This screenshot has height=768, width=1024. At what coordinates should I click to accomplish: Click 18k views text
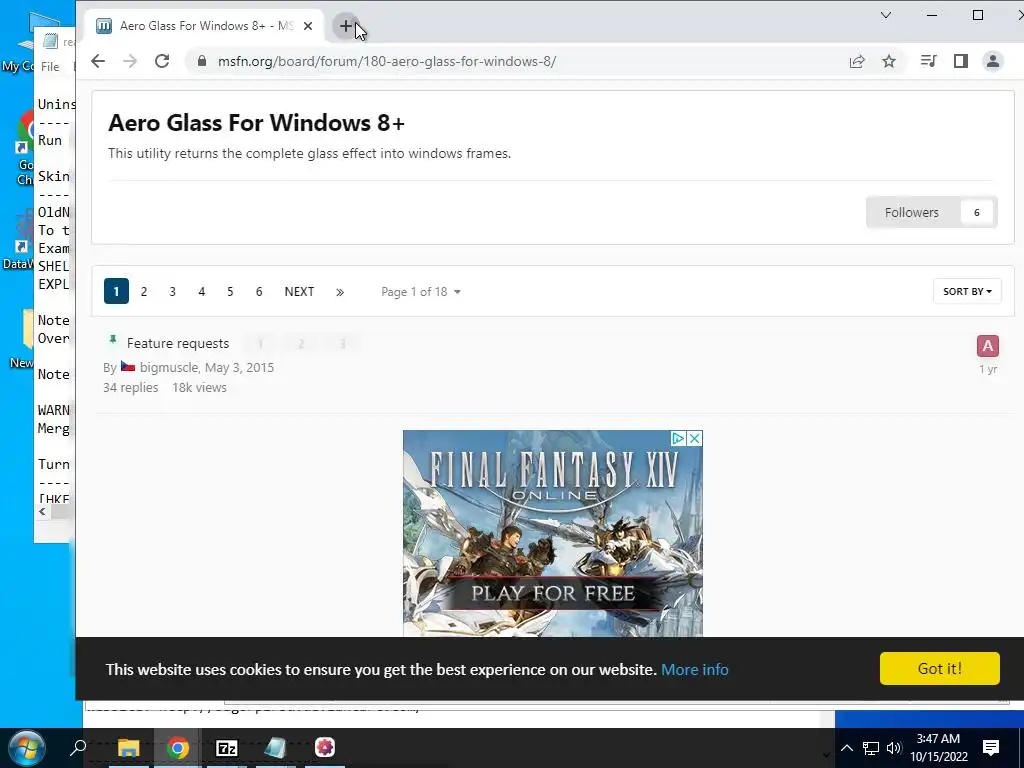[199, 387]
